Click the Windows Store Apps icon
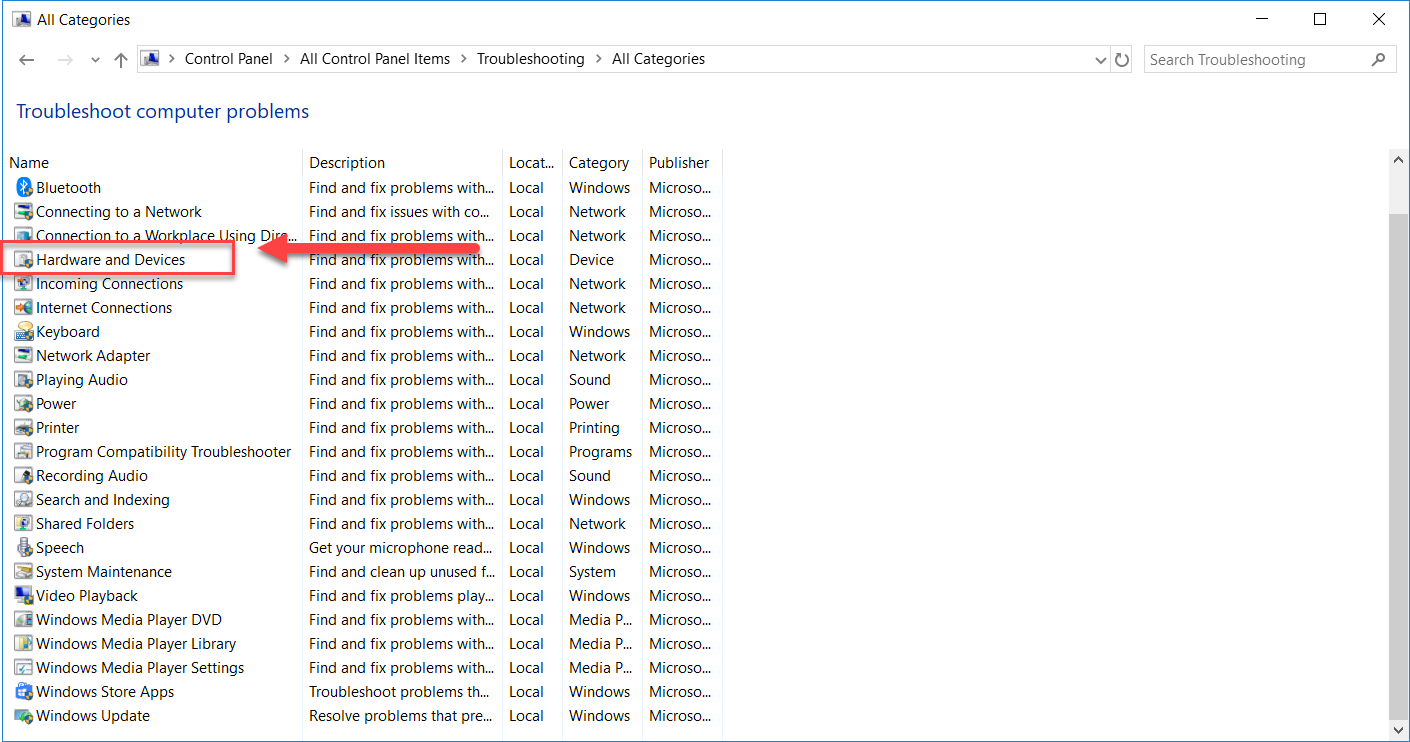The height and width of the screenshot is (742, 1410). [24, 691]
